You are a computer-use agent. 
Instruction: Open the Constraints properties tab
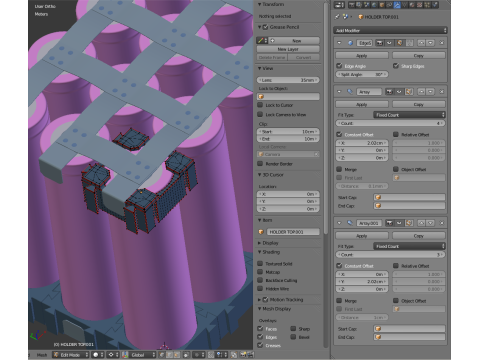389,5
